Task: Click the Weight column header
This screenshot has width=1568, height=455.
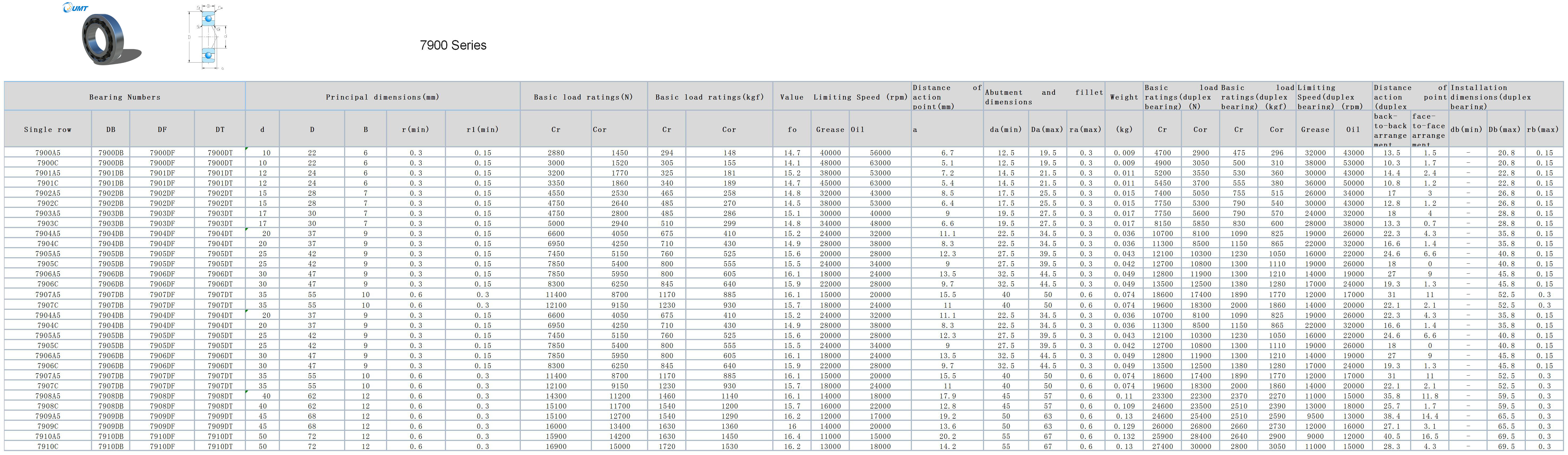Action: 1124,97
